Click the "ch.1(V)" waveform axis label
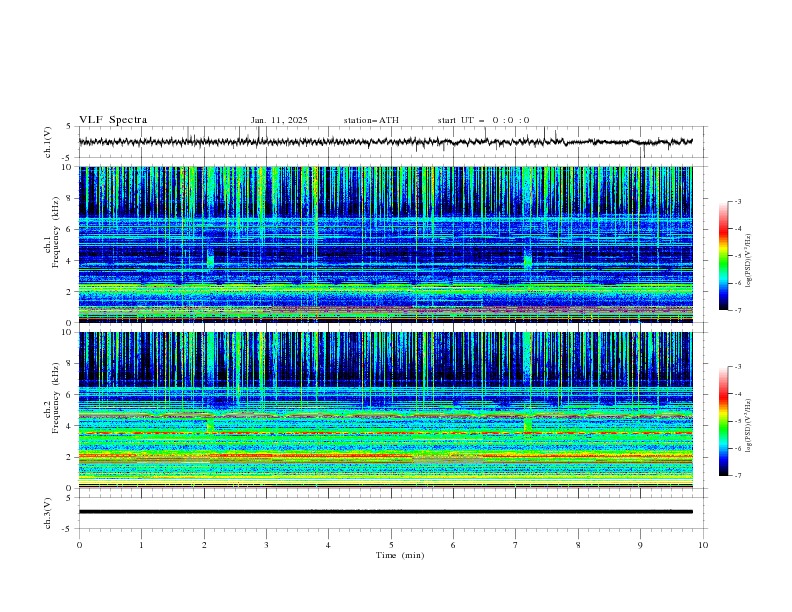The image size is (792, 612). [x=48, y=142]
